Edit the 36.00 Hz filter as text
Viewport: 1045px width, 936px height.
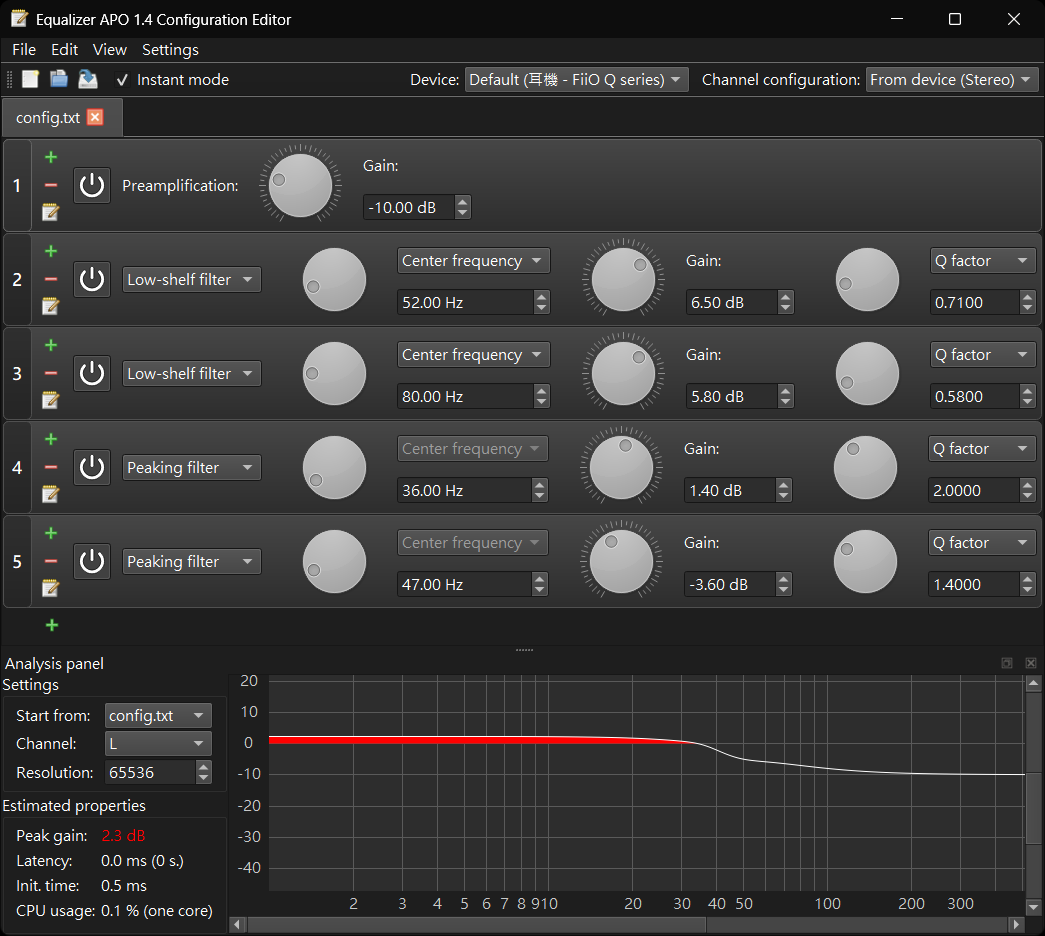point(51,494)
